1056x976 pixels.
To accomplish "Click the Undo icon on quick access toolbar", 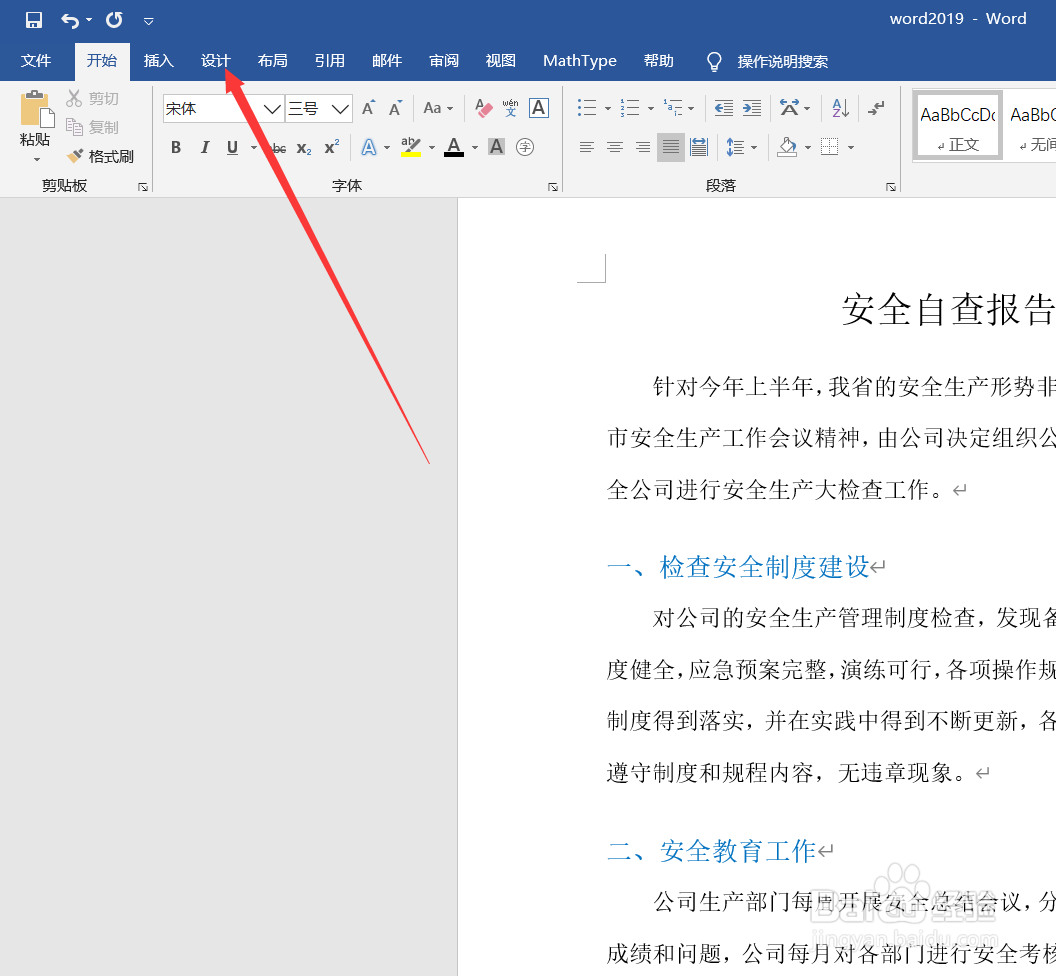I will 68,19.
